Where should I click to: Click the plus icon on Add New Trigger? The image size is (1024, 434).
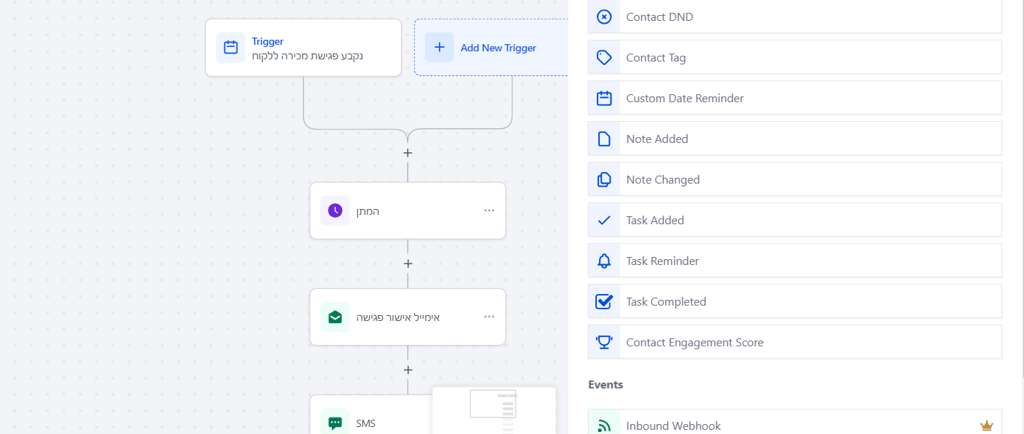(x=440, y=48)
